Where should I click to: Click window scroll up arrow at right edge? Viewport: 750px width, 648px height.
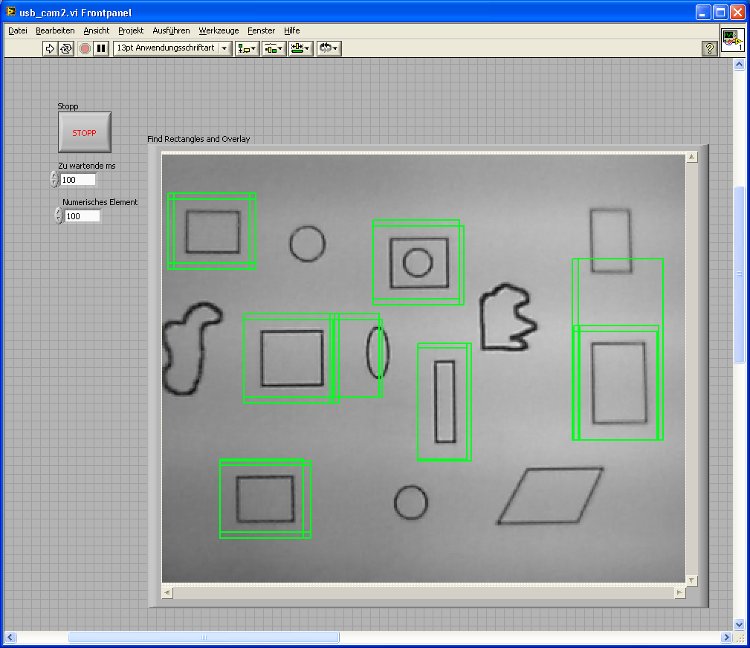point(739,65)
